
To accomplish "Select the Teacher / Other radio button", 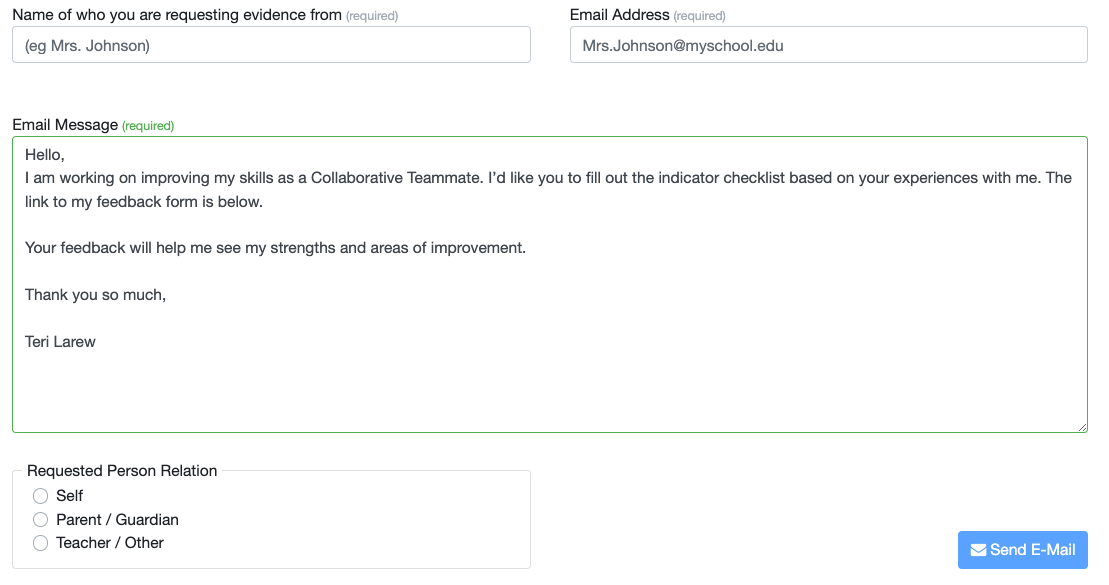I will [41, 543].
